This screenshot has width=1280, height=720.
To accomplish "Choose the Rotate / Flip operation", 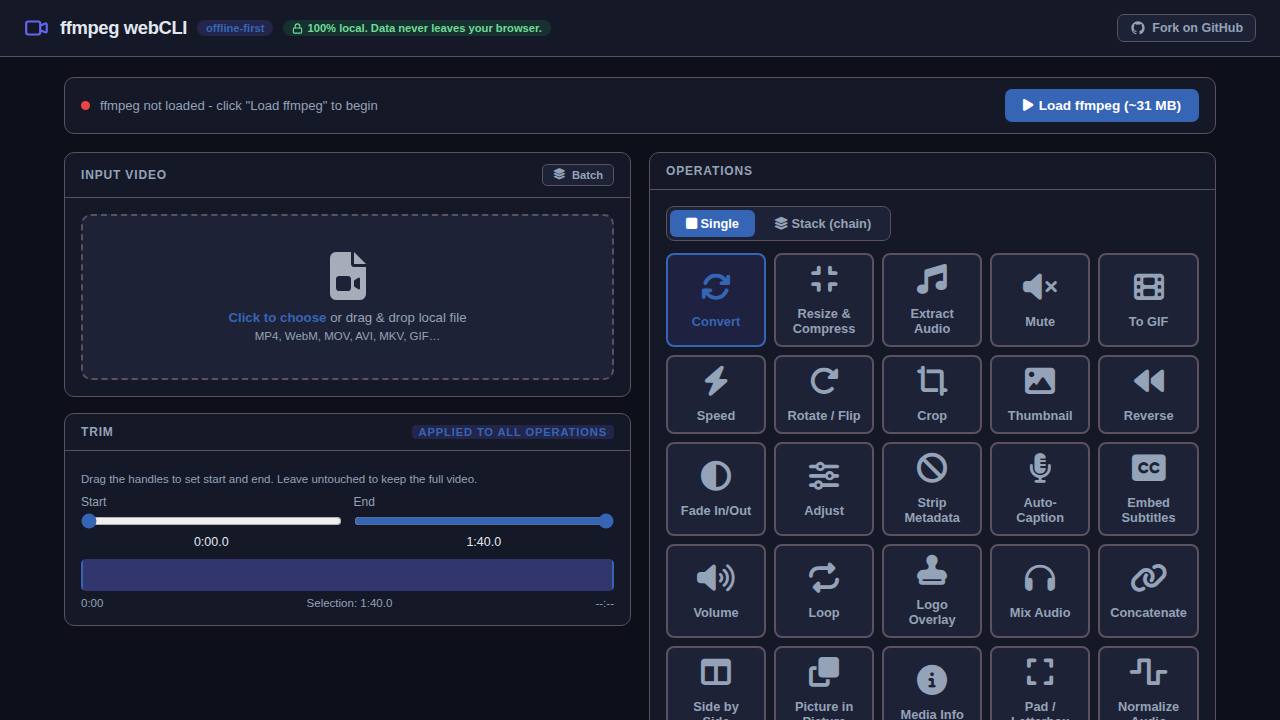I will 824,394.
